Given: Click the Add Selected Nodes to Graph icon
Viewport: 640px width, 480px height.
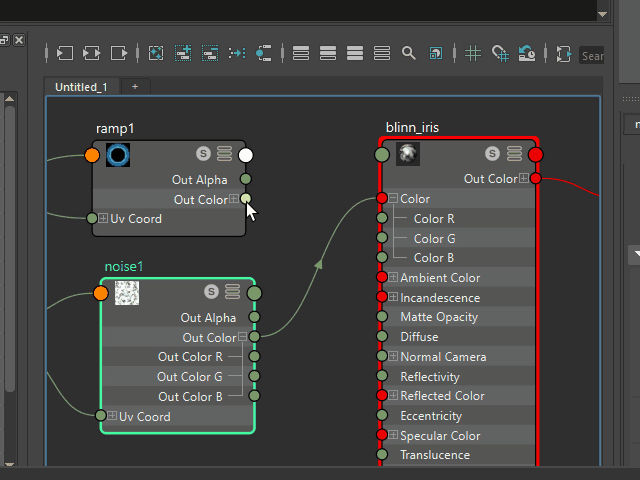Looking at the screenshot, I should coord(183,53).
